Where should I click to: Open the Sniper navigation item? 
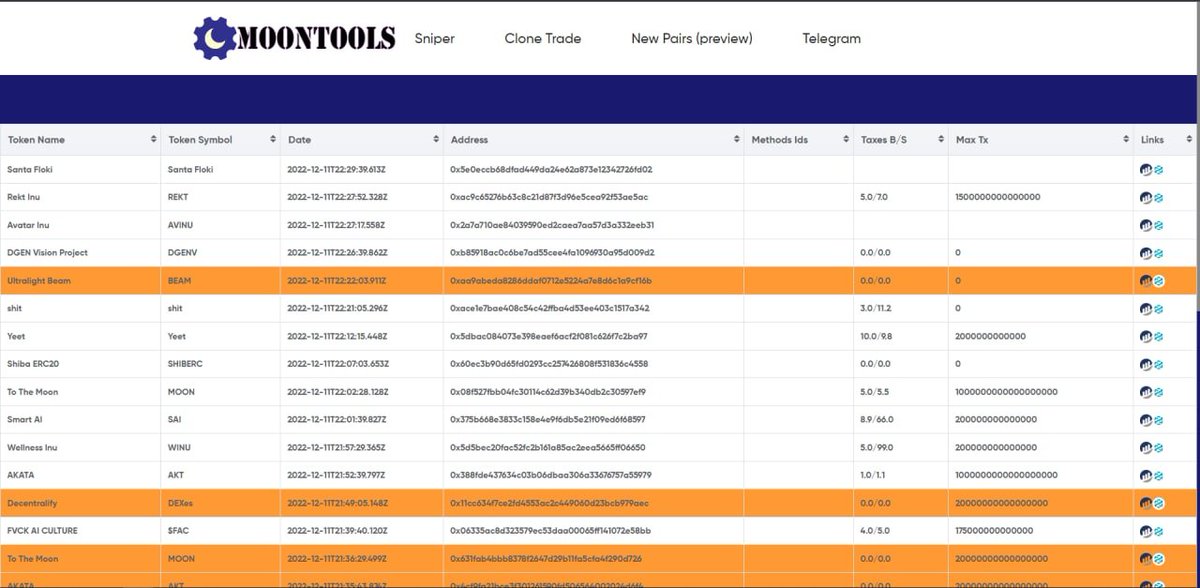pyautogui.click(x=435, y=39)
